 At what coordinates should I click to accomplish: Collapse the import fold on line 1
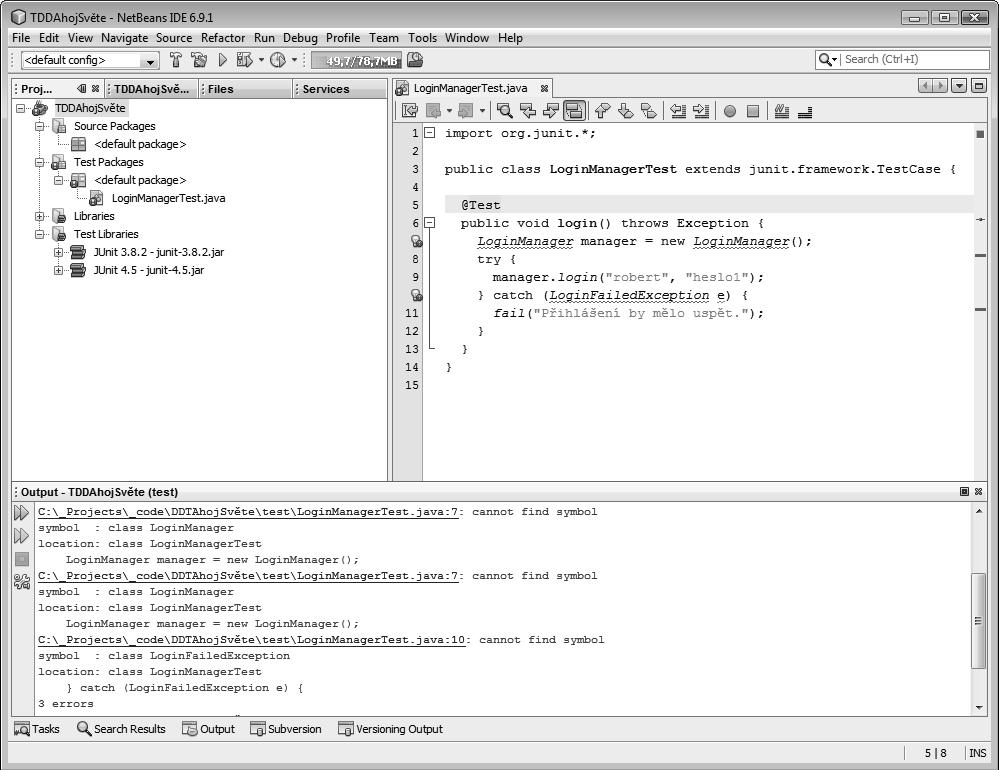(x=430, y=133)
